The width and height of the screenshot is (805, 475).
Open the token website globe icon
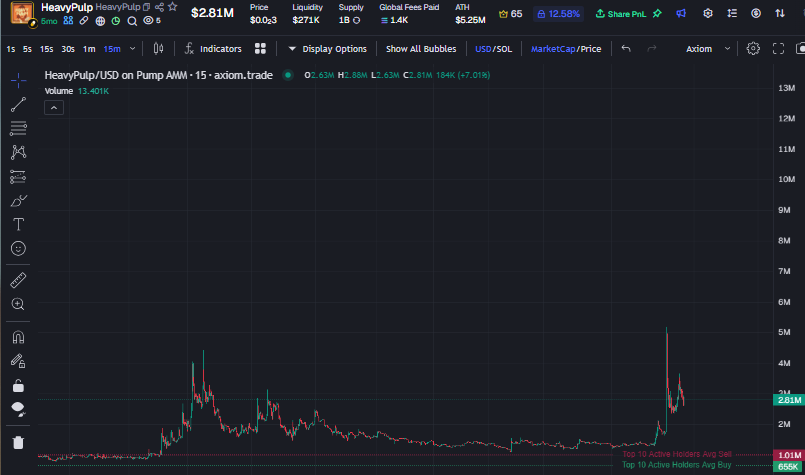pos(100,21)
